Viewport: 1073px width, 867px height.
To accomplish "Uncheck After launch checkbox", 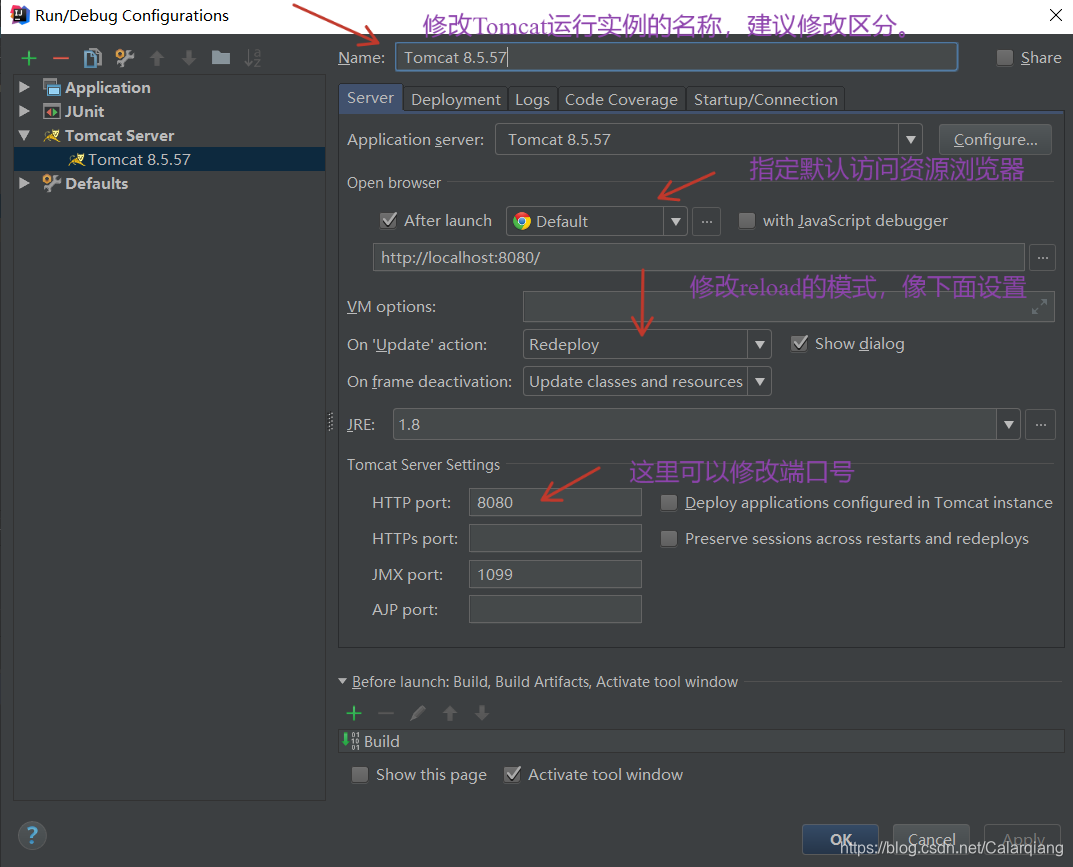I will pos(388,220).
